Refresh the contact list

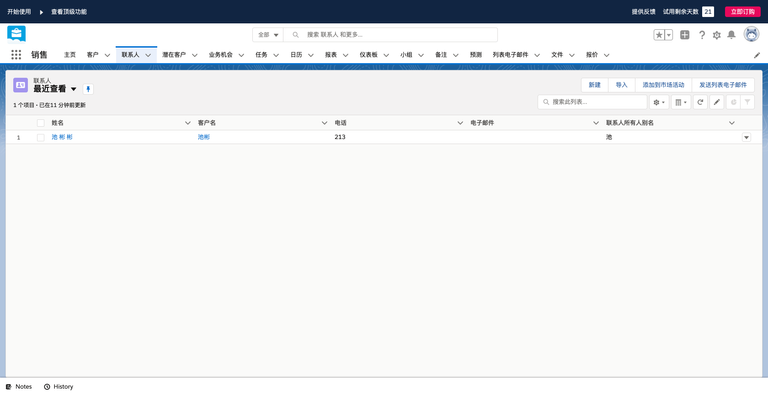(x=700, y=102)
